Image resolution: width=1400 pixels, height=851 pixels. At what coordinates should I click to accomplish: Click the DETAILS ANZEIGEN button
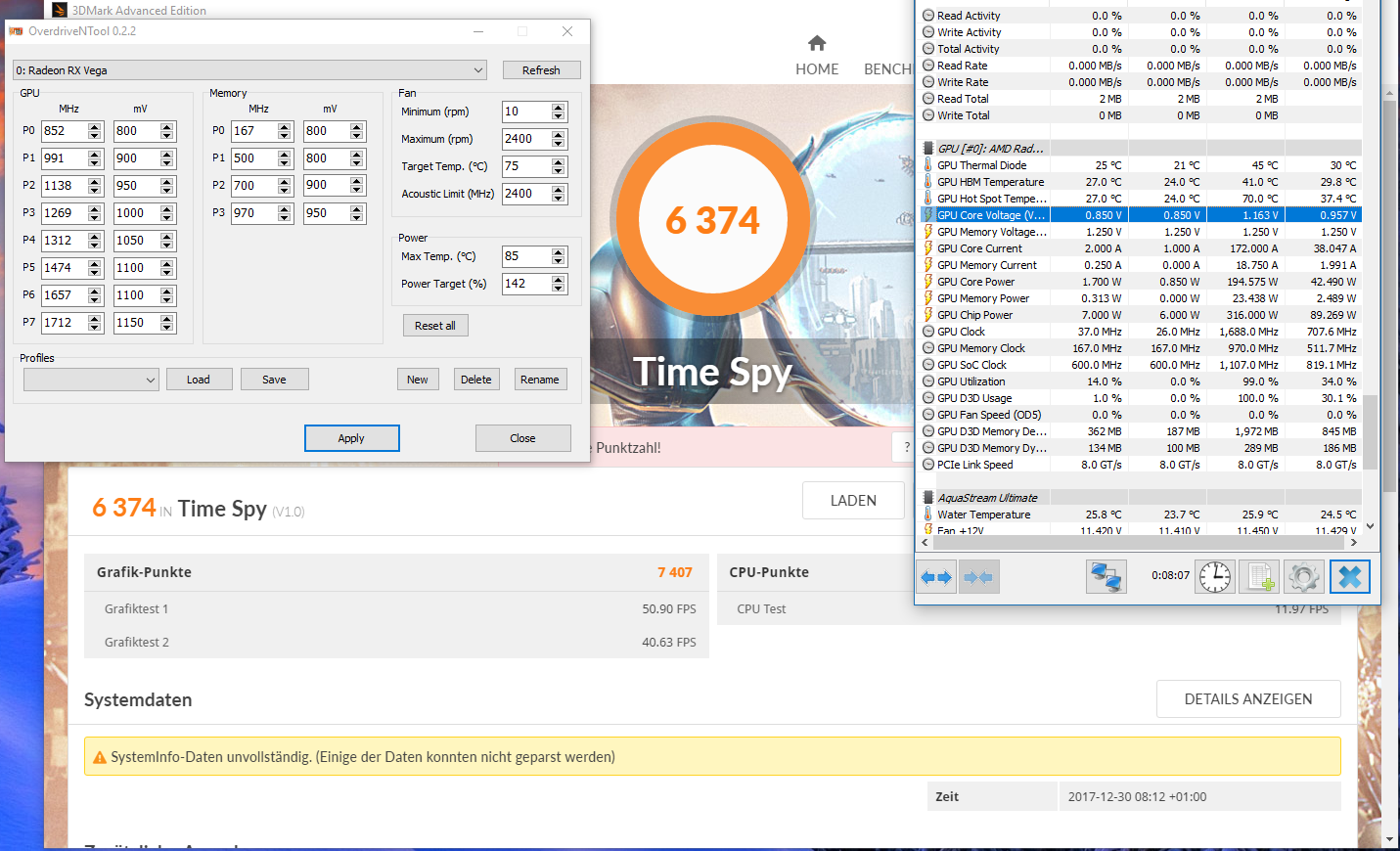1248,699
